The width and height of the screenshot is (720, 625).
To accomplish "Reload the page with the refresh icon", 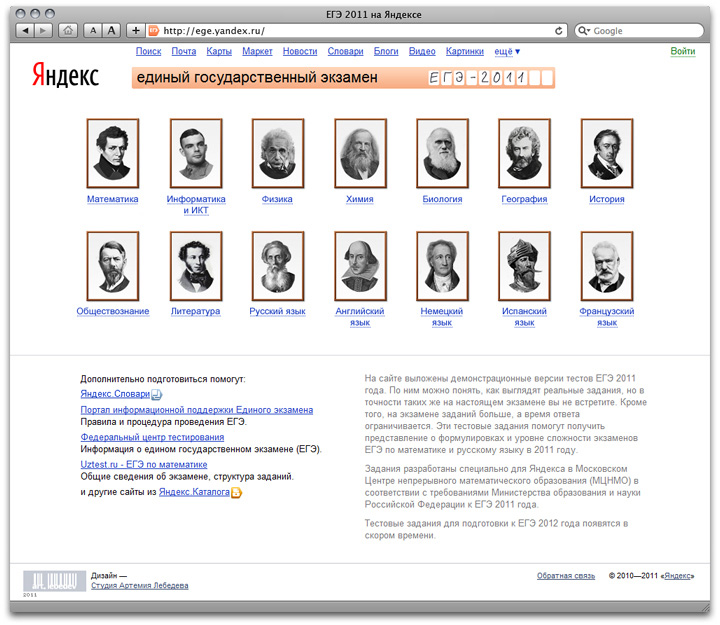I will coord(558,30).
